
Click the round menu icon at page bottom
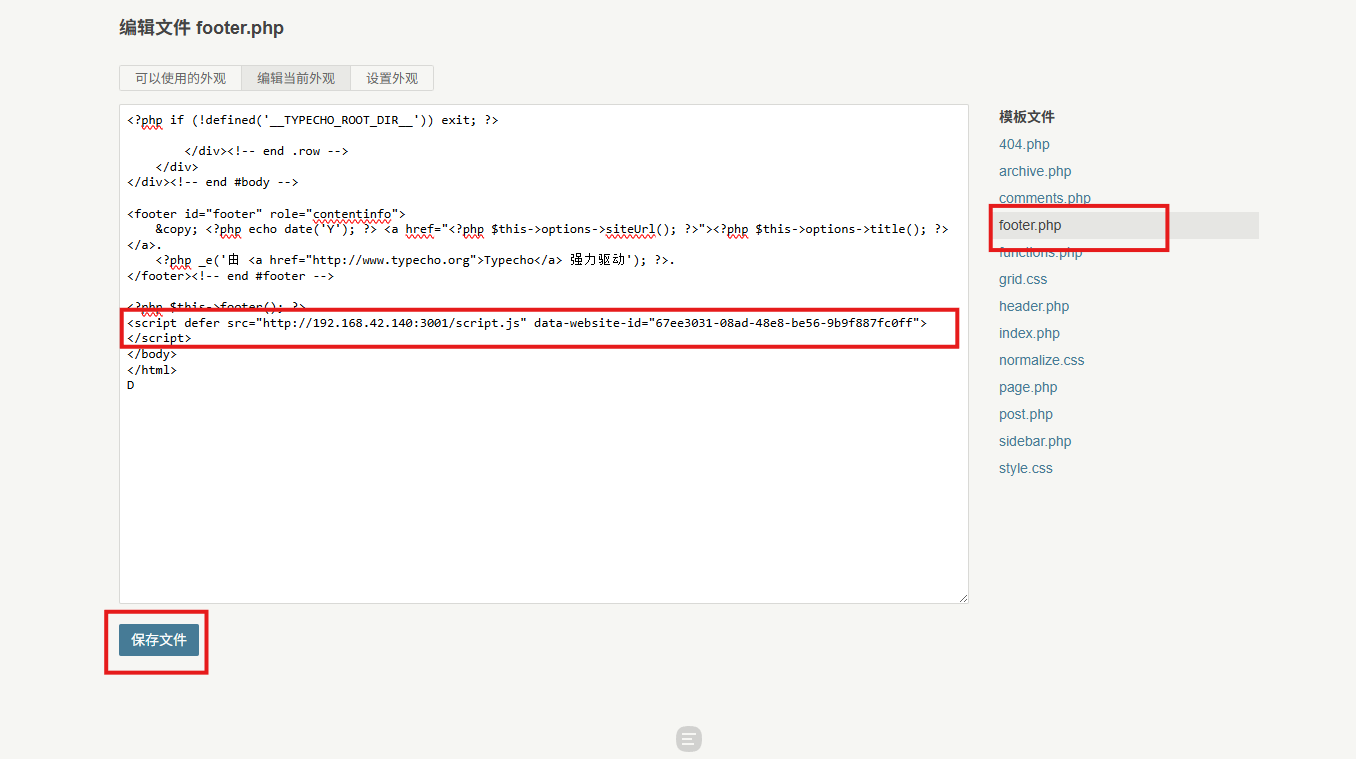coord(688,739)
